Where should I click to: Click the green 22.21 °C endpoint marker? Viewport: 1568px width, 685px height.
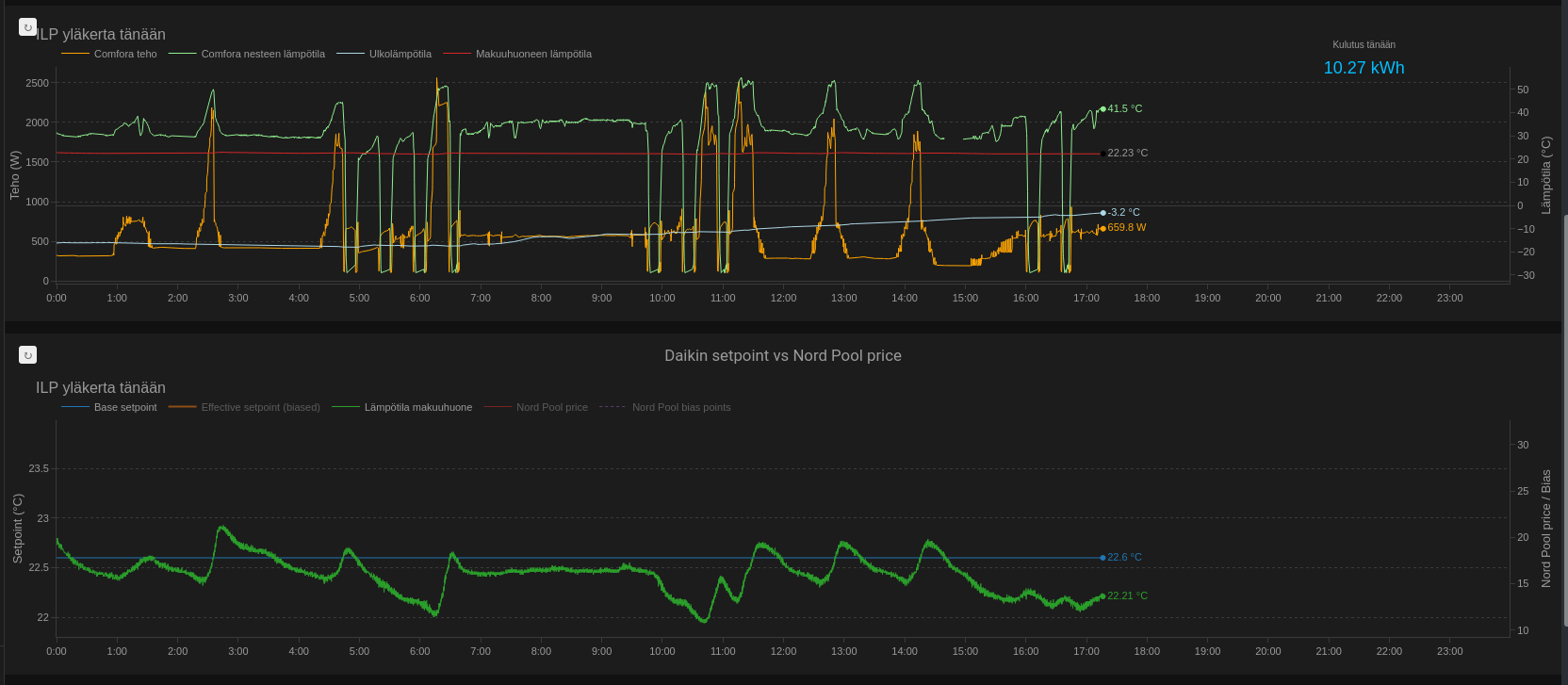pyautogui.click(x=1103, y=595)
